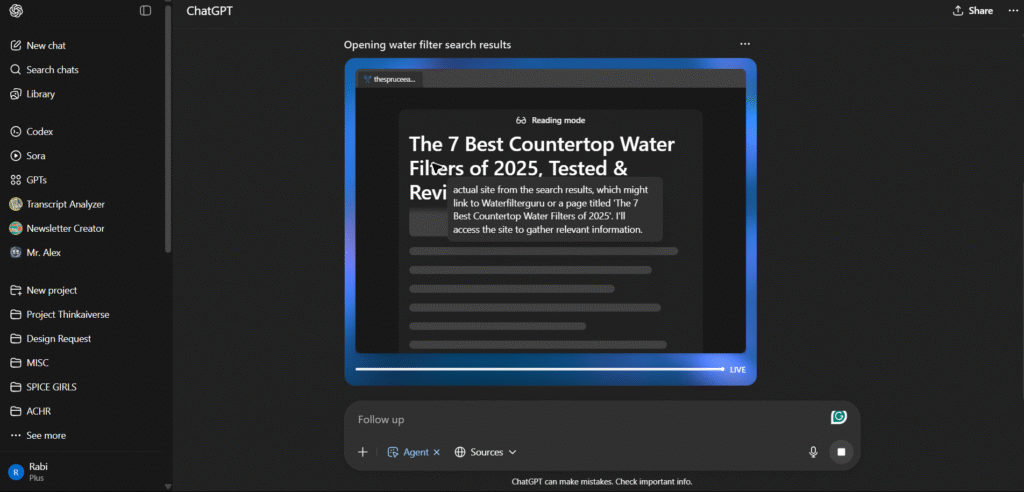
Task: Click the live agent browser preview
Action: [x=551, y=211]
